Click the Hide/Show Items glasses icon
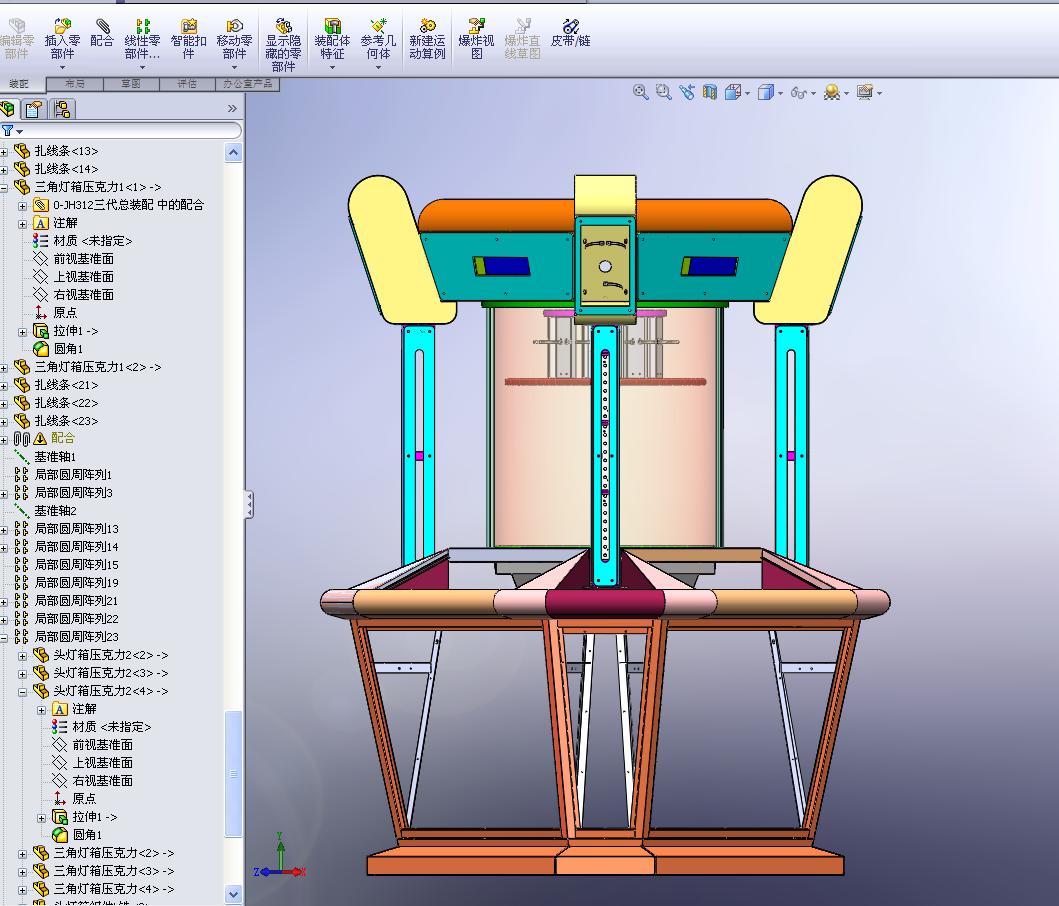Image resolution: width=1059 pixels, height=906 pixels. tap(798, 93)
